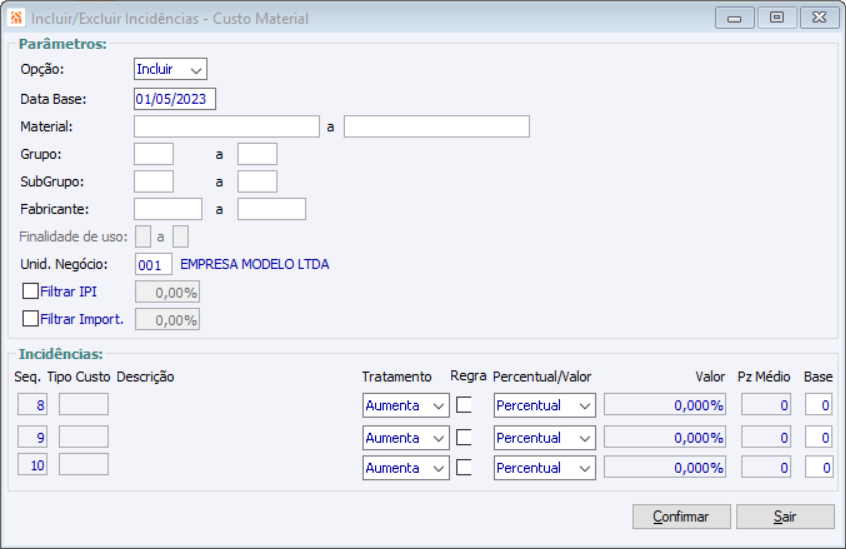Click the Seq. field showing 9
846x549 pixels.
(x=32, y=437)
